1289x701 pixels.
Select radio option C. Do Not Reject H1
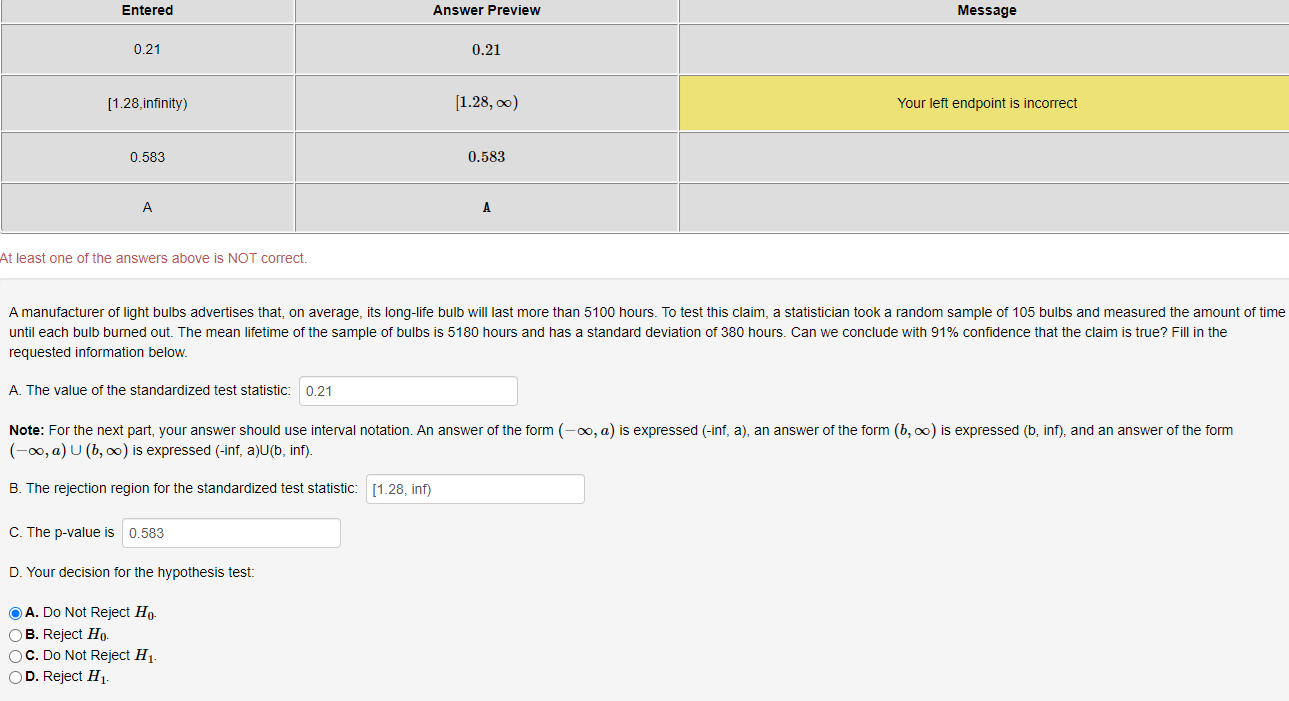coord(16,656)
